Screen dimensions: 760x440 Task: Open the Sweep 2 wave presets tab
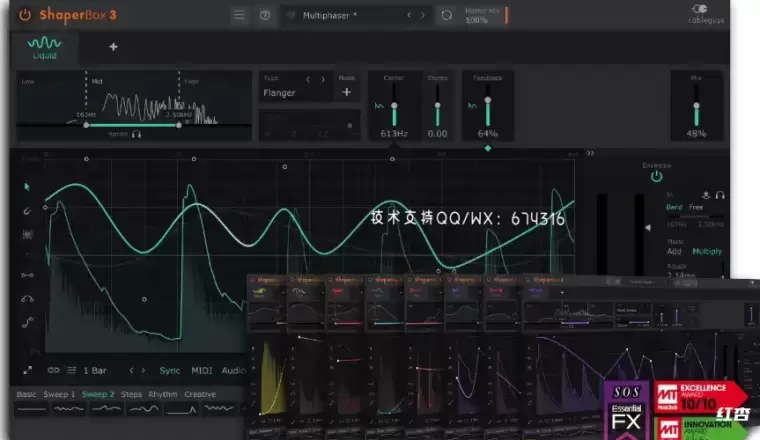tap(98, 394)
